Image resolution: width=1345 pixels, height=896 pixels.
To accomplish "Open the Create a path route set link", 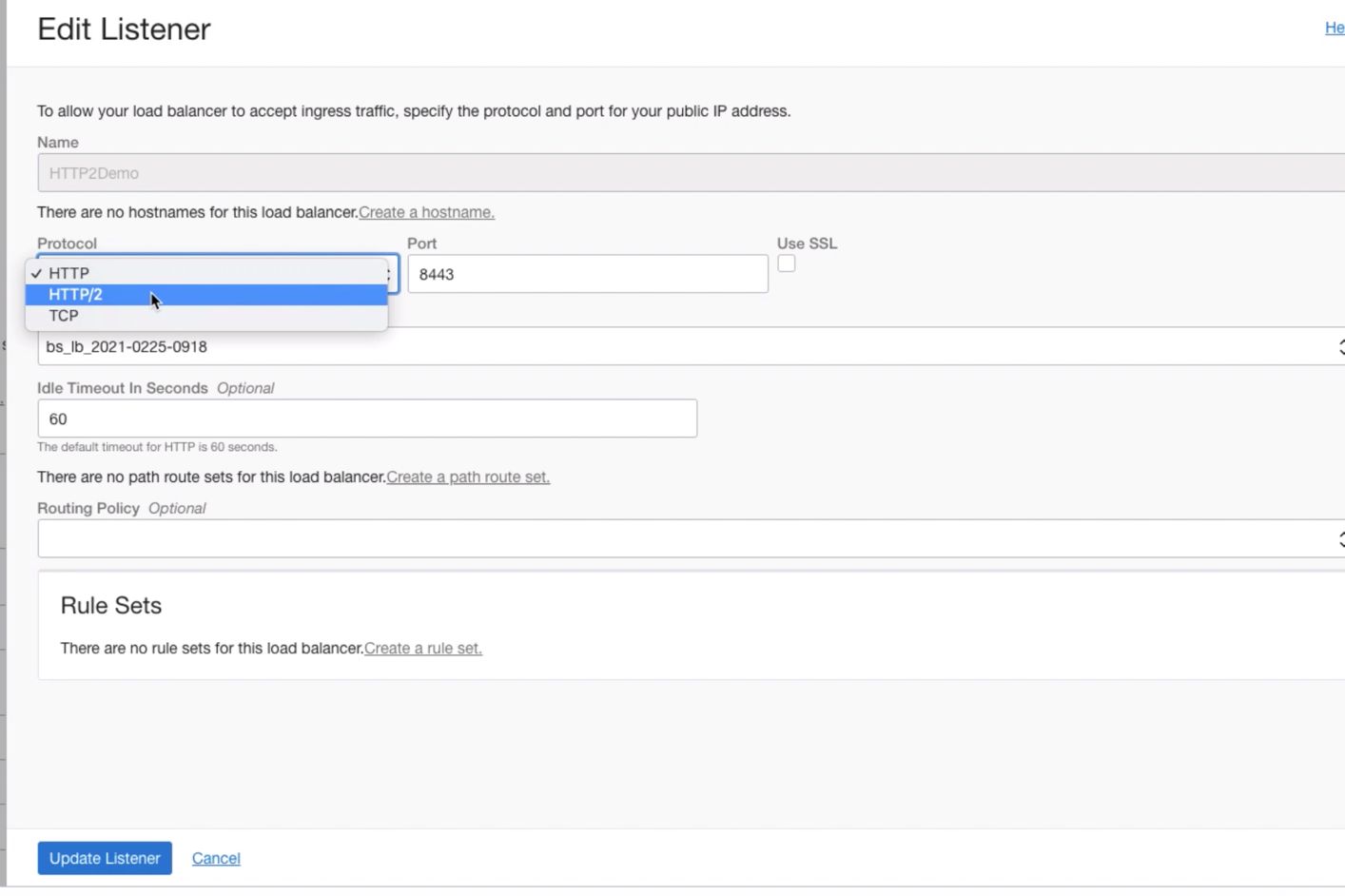I will 467,477.
